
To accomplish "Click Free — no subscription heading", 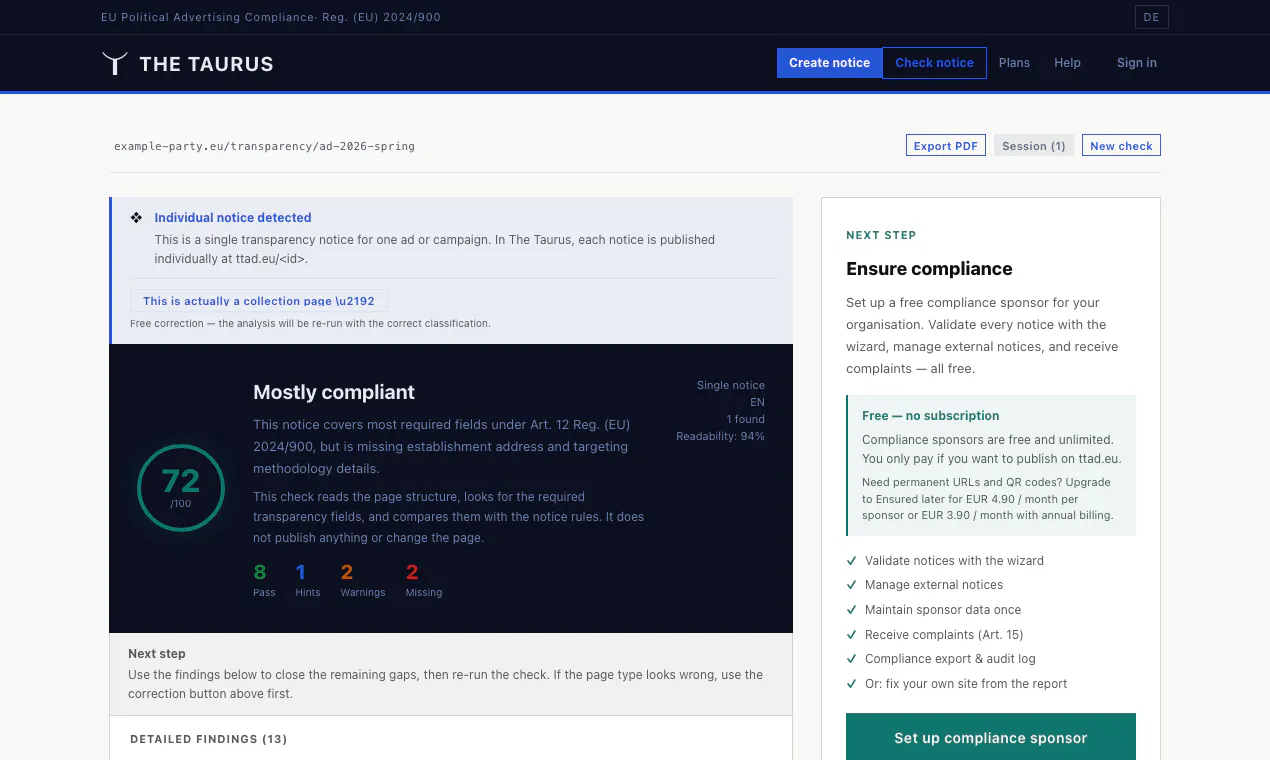I will pos(930,415).
